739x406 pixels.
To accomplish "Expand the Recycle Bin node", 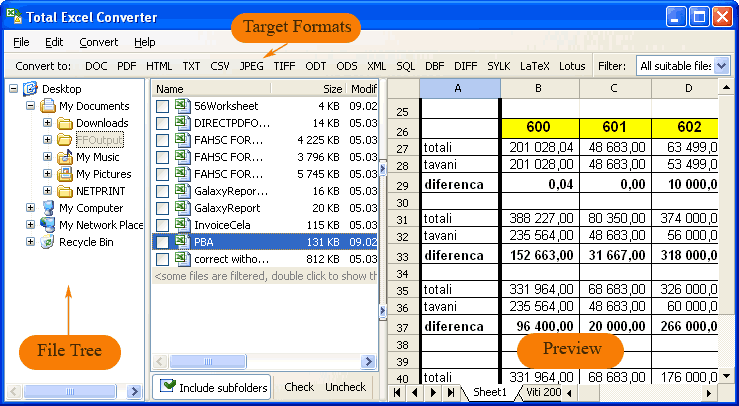I will [x=31, y=241].
